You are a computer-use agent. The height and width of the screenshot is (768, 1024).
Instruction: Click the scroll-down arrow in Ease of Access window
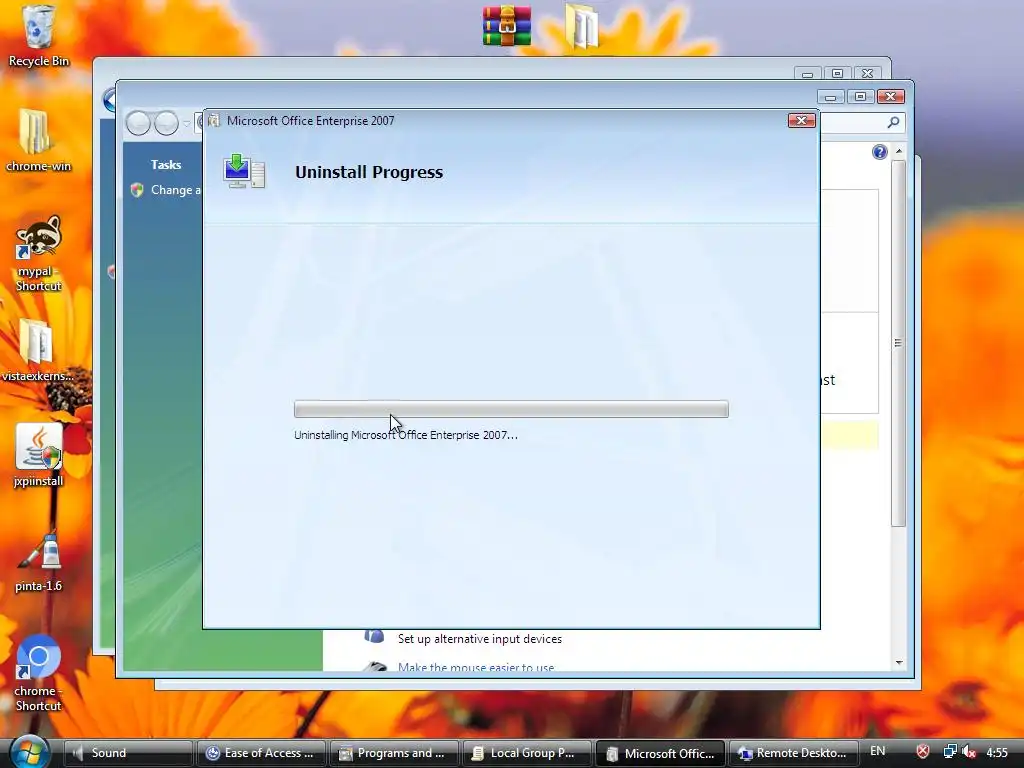pyautogui.click(x=899, y=663)
